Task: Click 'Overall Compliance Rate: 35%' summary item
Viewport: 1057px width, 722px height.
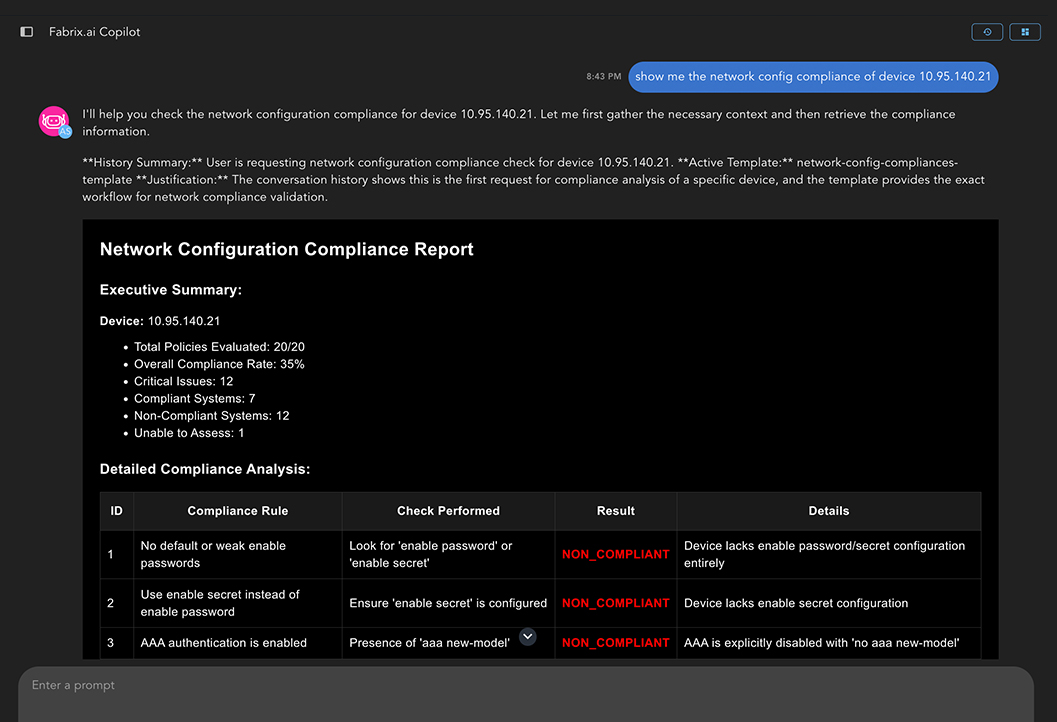Action: 219,364
